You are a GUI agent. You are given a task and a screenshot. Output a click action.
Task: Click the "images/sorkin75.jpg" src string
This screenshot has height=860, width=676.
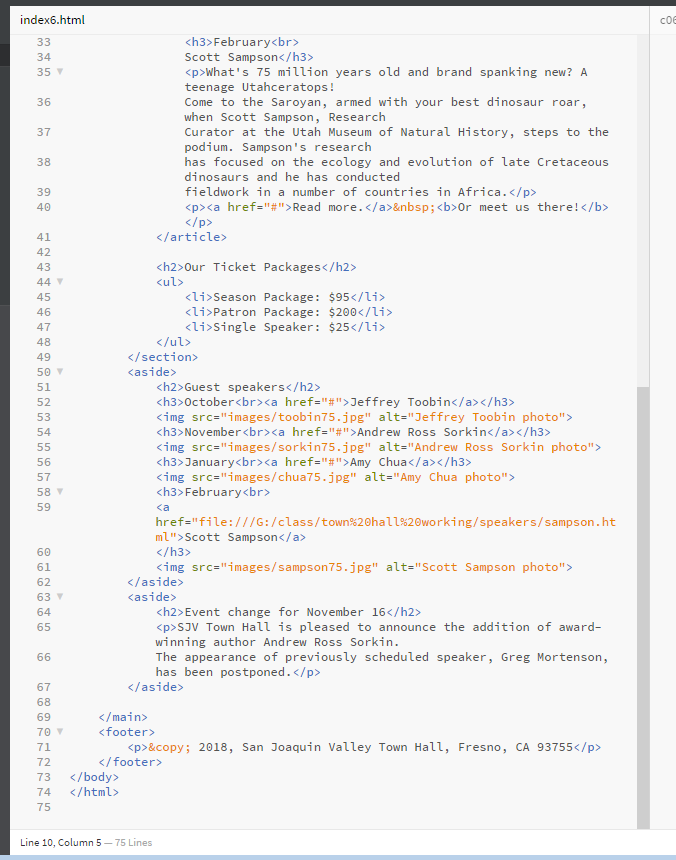(296, 447)
